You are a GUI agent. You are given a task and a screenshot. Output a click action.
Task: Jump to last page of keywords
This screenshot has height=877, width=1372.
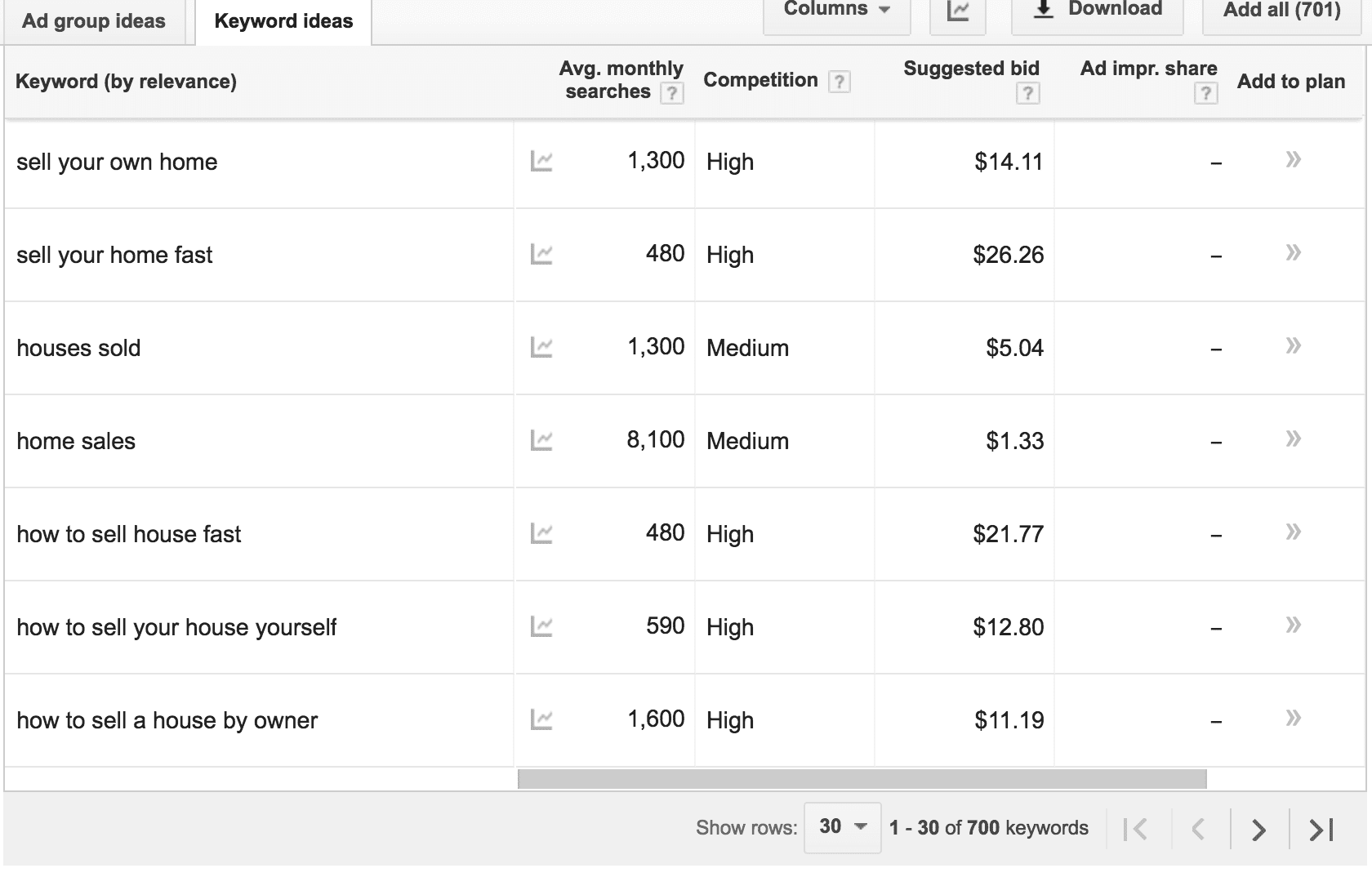pyautogui.click(x=1321, y=829)
